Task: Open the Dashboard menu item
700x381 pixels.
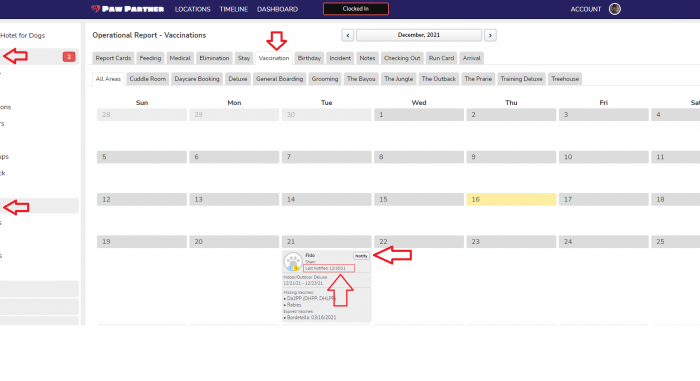Action: coord(277,9)
